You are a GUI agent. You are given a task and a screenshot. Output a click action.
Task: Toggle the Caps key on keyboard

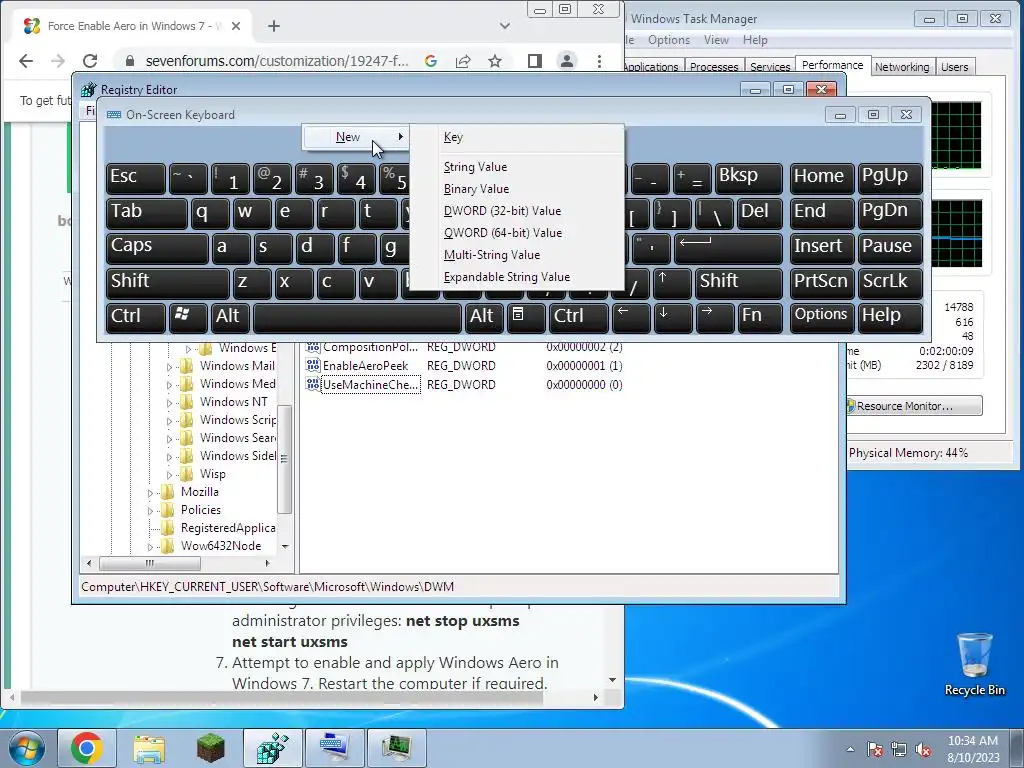tap(157, 248)
